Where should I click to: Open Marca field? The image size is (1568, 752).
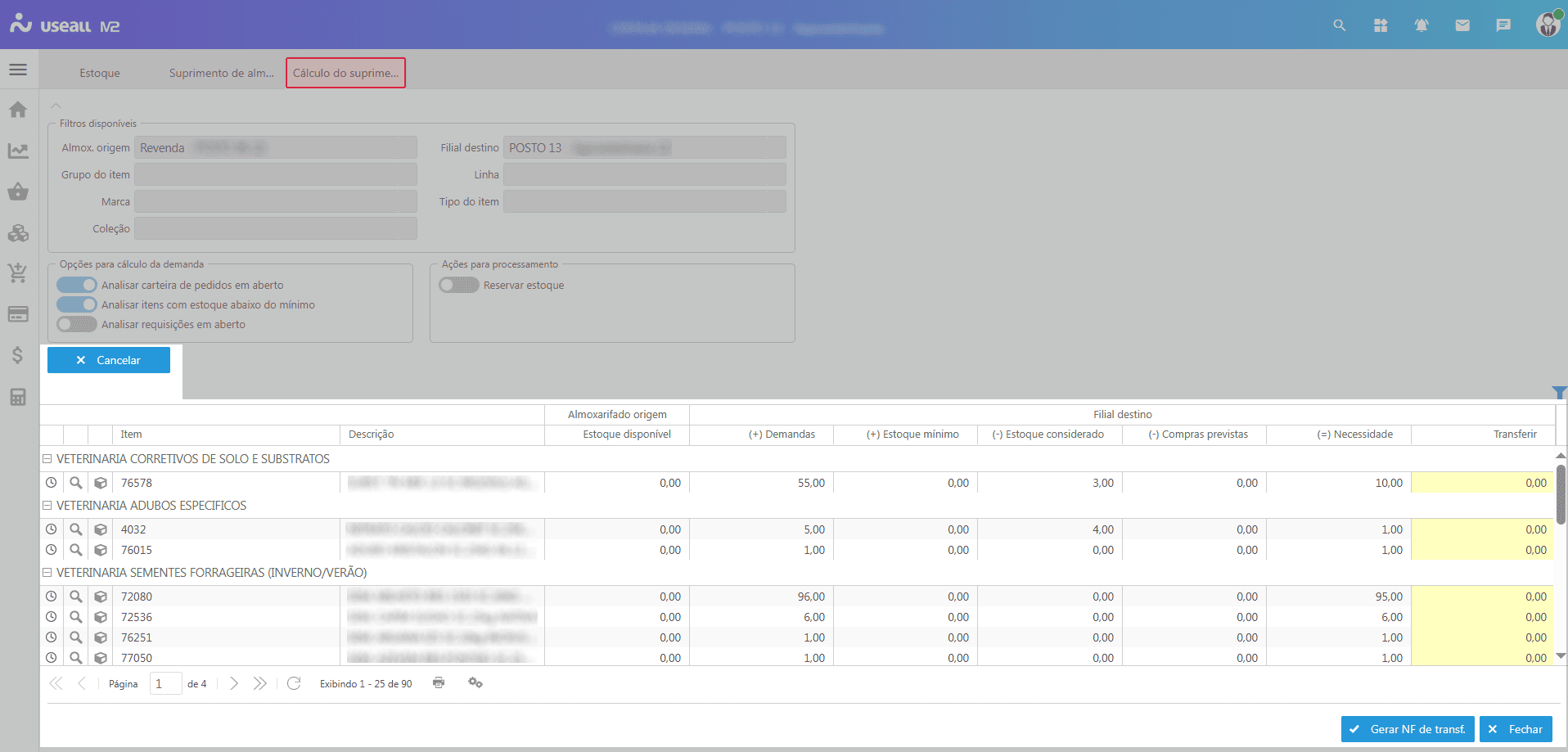tap(276, 201)
